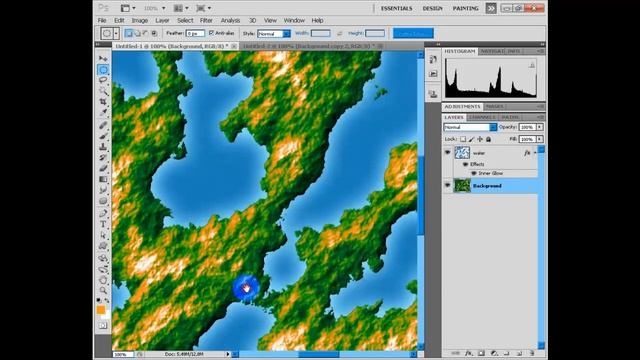The image size is (640, 360).
Task: Open the Filter menu
Action: click(x=206, y=20)
